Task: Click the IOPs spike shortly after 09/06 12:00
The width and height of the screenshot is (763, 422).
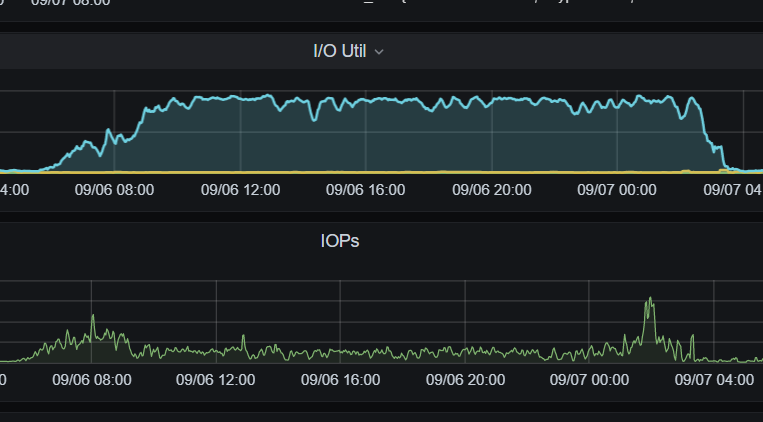Action: click(243, 336)
